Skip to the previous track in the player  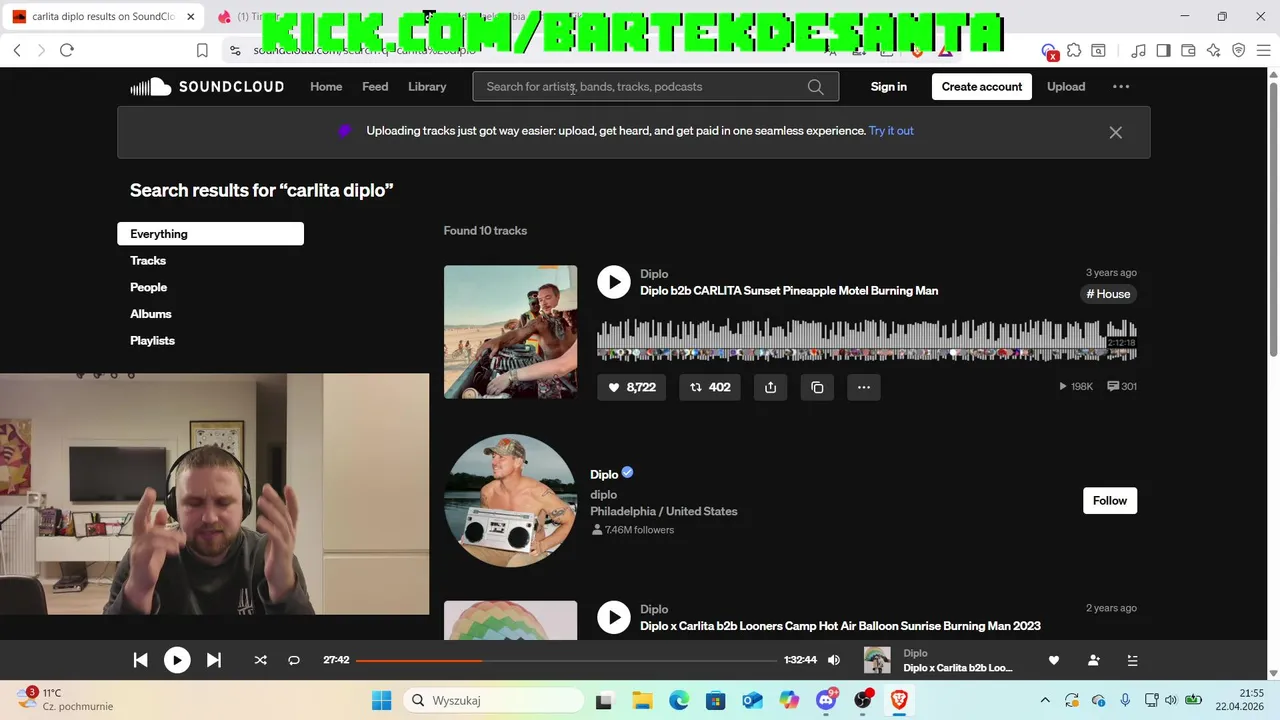[141, 660]
